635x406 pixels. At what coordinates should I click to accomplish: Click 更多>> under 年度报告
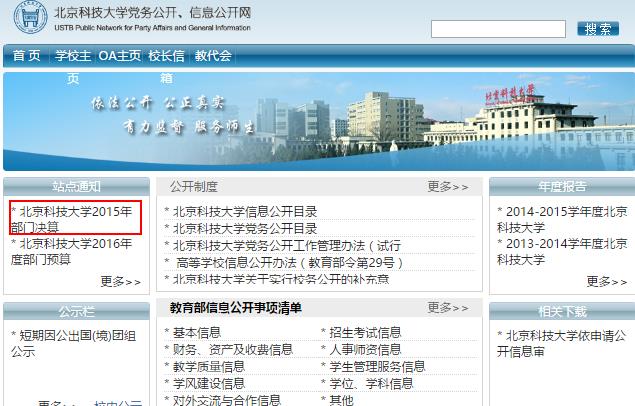tap(607, 281)
